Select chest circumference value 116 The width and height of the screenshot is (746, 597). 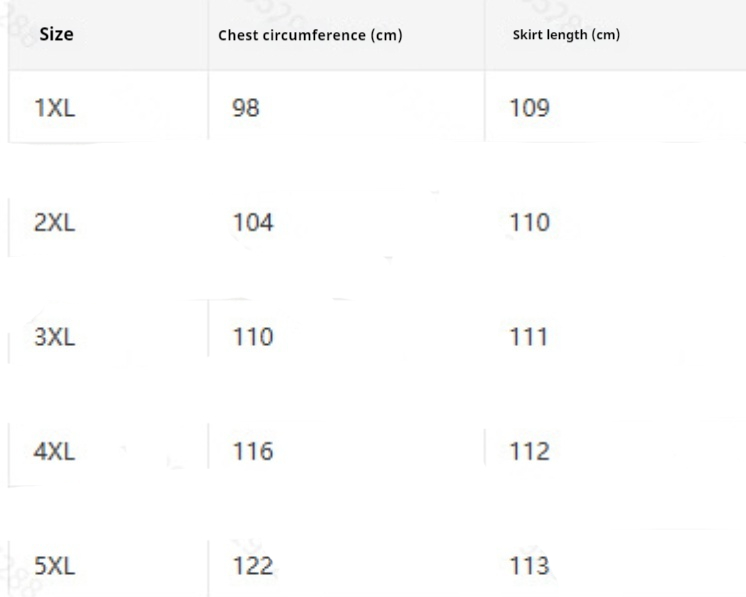point(253,452)
